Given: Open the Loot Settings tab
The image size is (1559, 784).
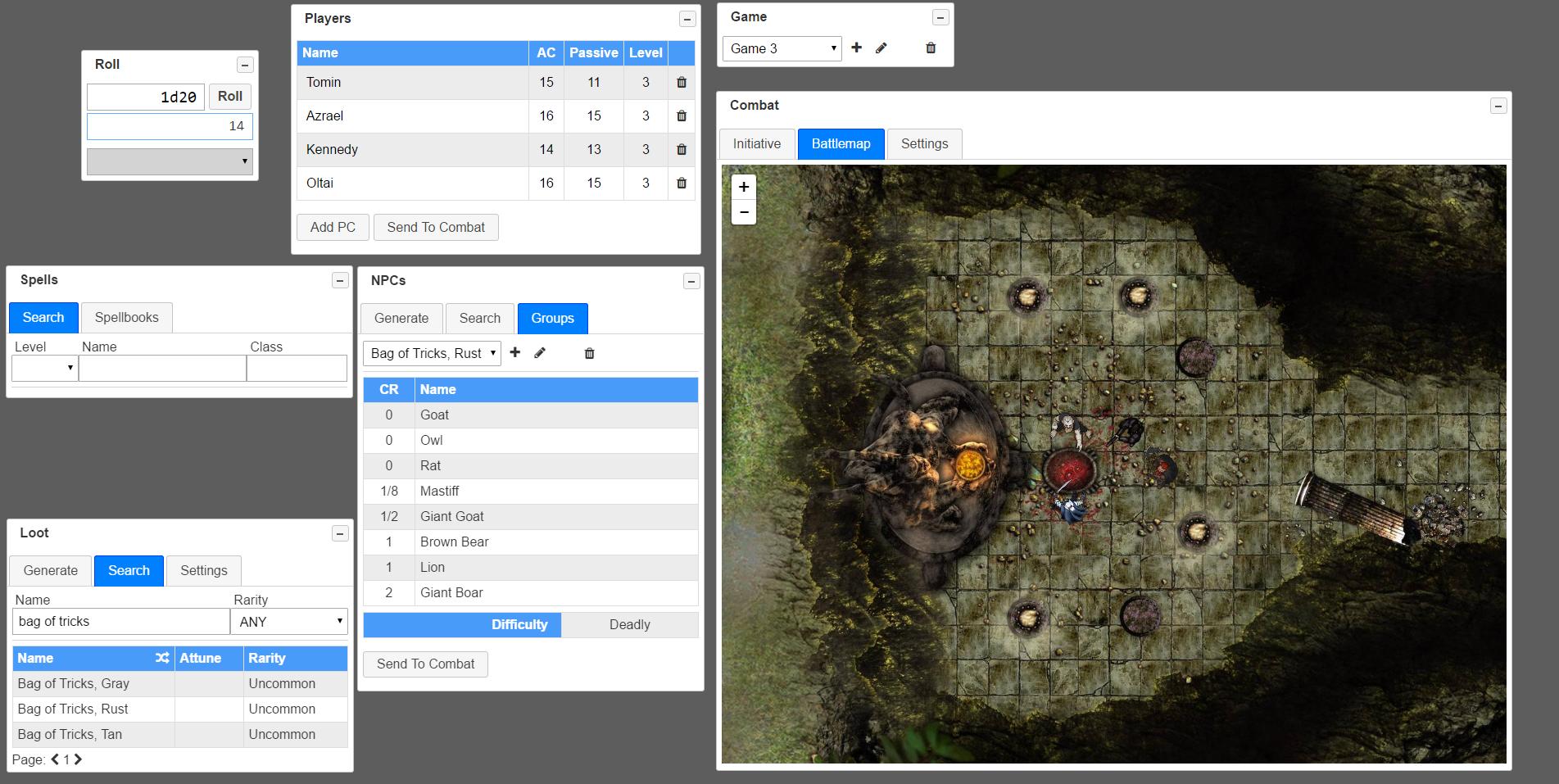Looking at the screenshot, I should pos(204,571).
